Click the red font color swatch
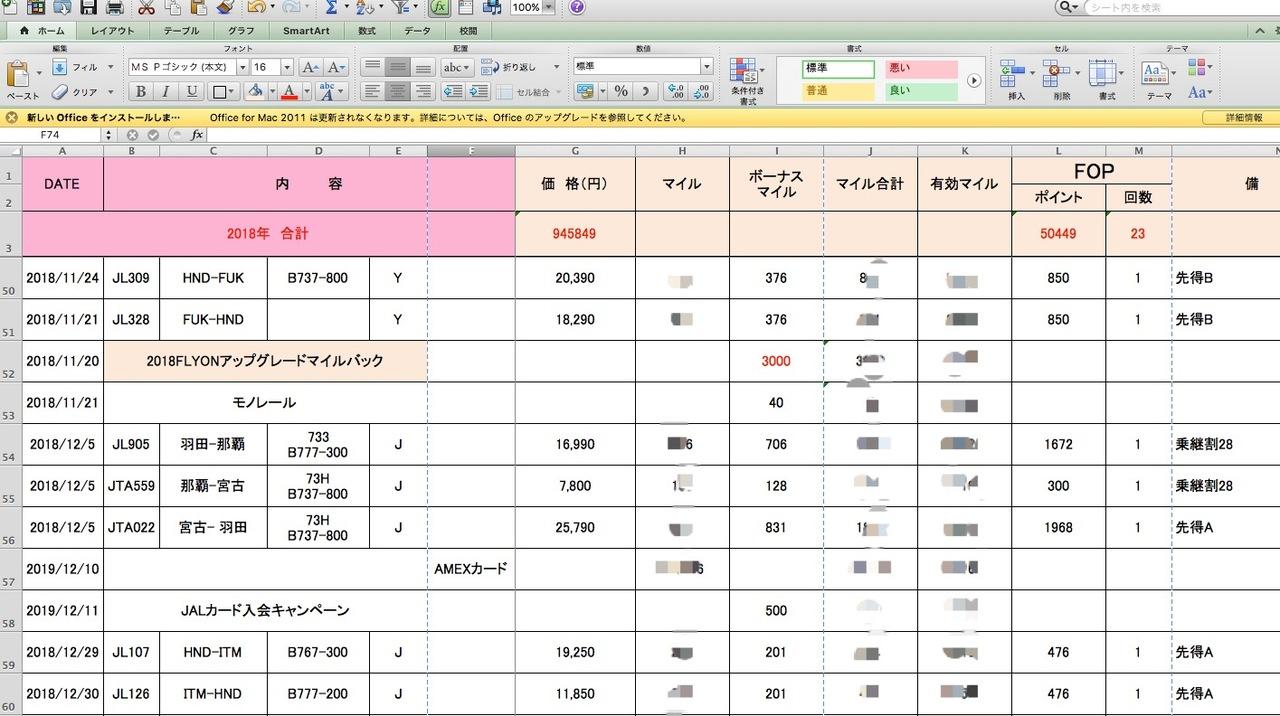 point(289,92)
